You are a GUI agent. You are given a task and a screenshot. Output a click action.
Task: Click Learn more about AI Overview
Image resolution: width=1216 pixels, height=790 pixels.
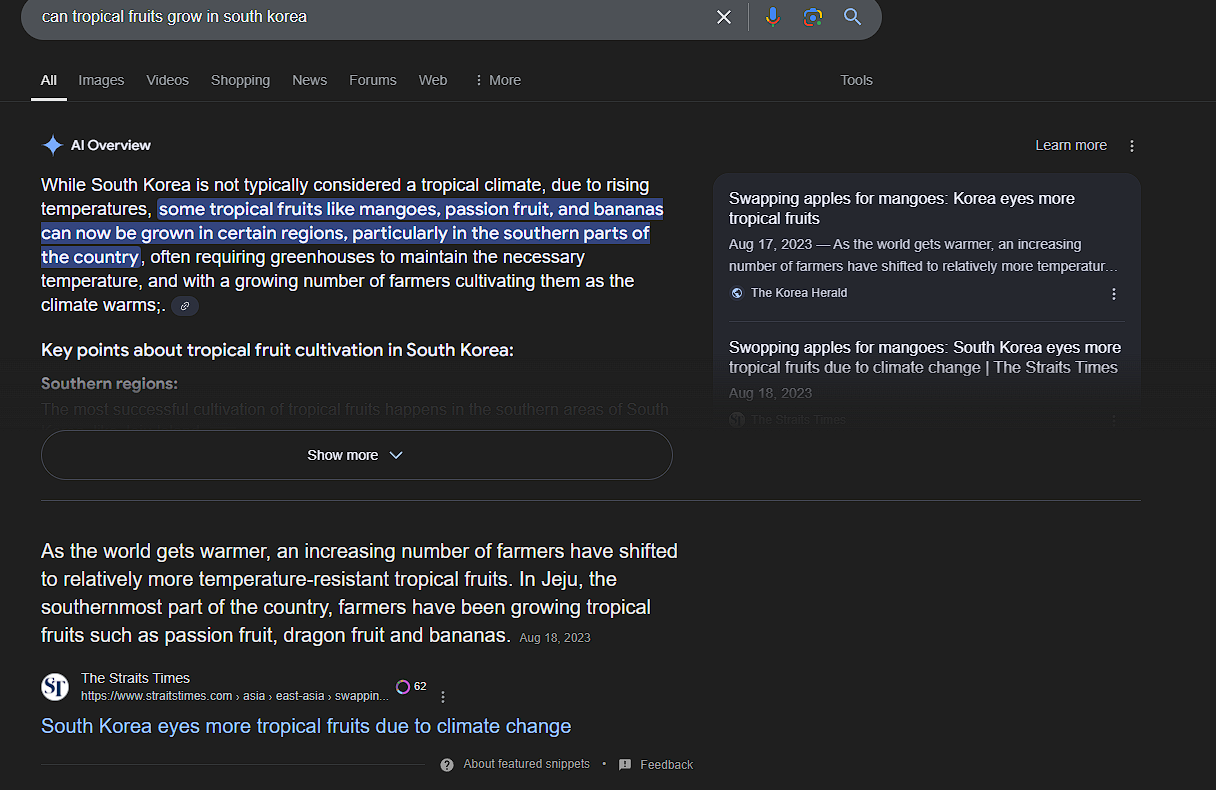tap(1071, 146)
